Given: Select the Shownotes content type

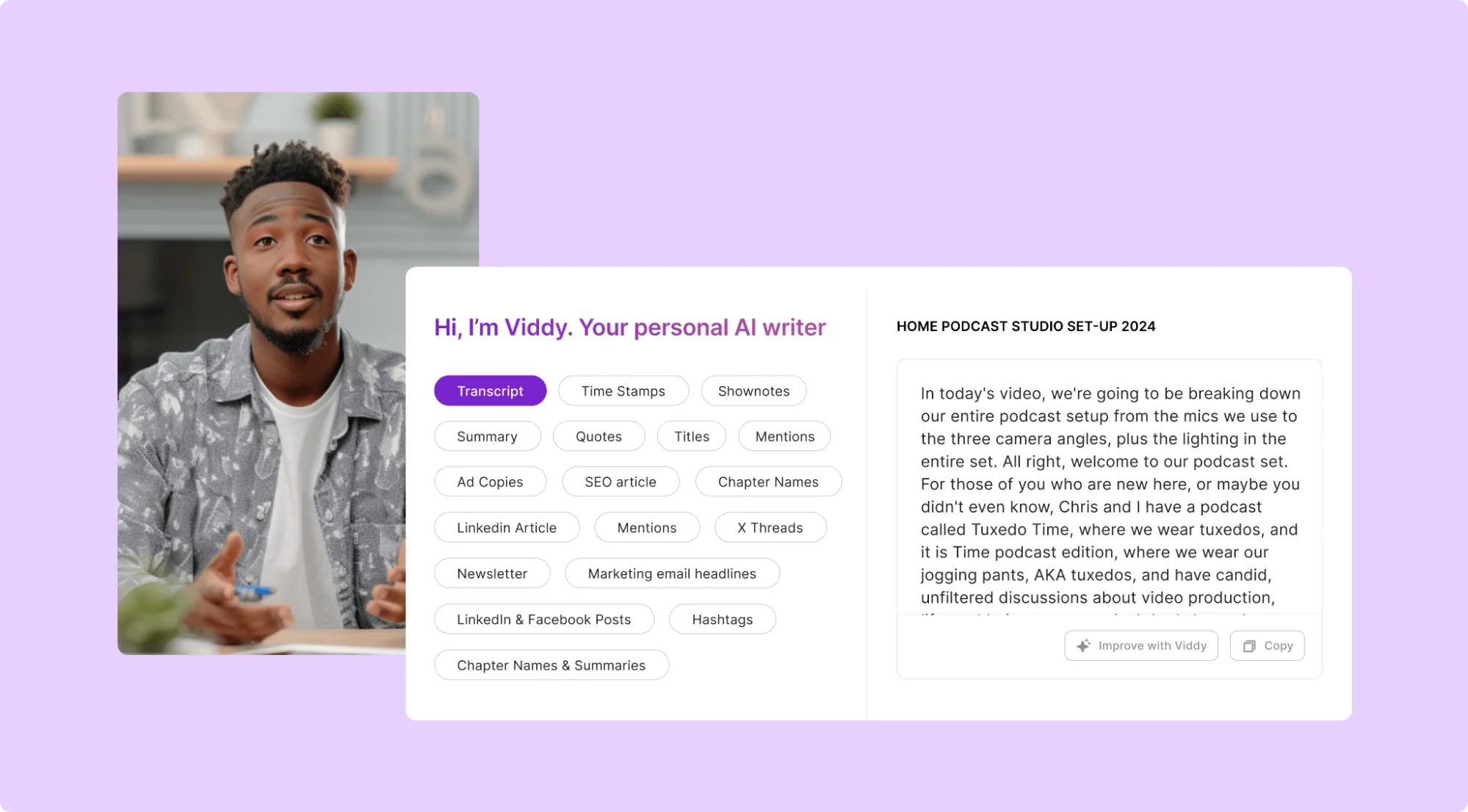Looking at the screenshot, I should click(x=753, y=390).
